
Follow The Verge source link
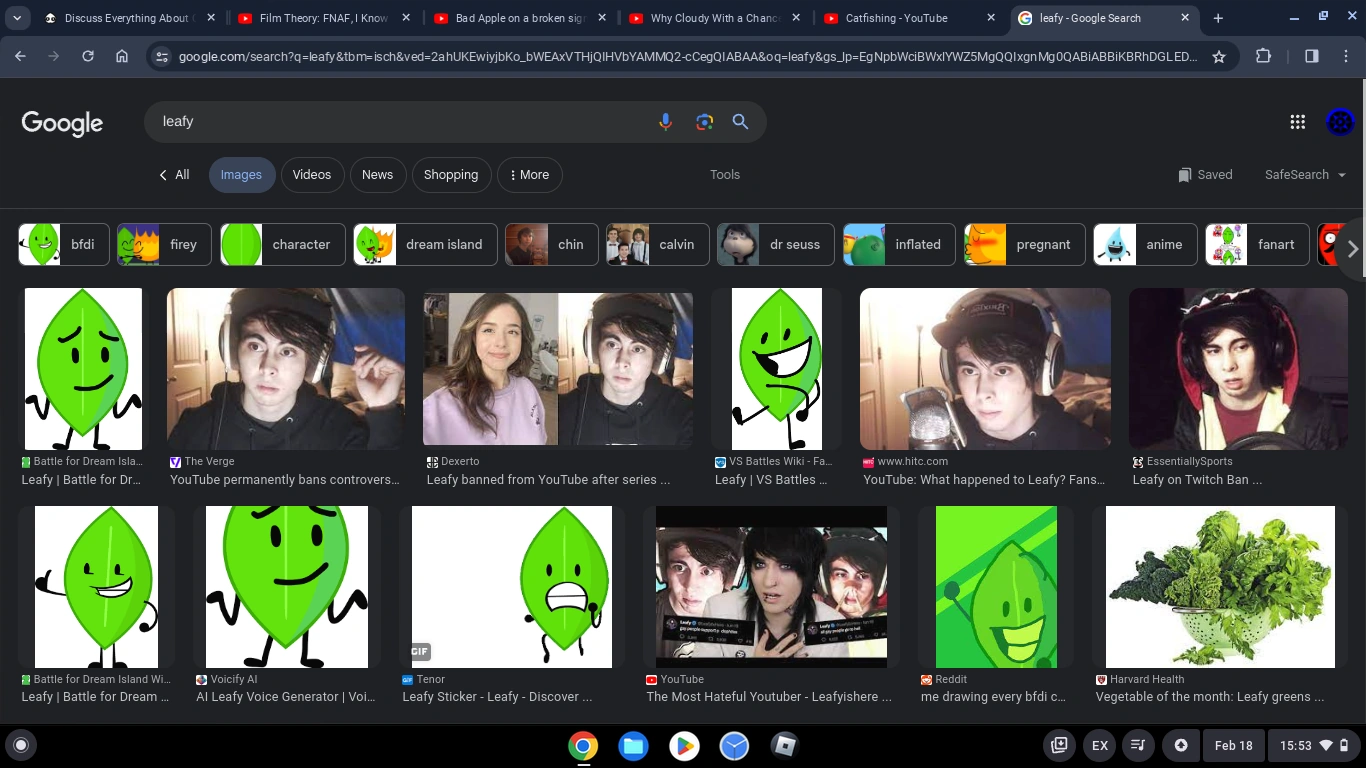[210, 461]
